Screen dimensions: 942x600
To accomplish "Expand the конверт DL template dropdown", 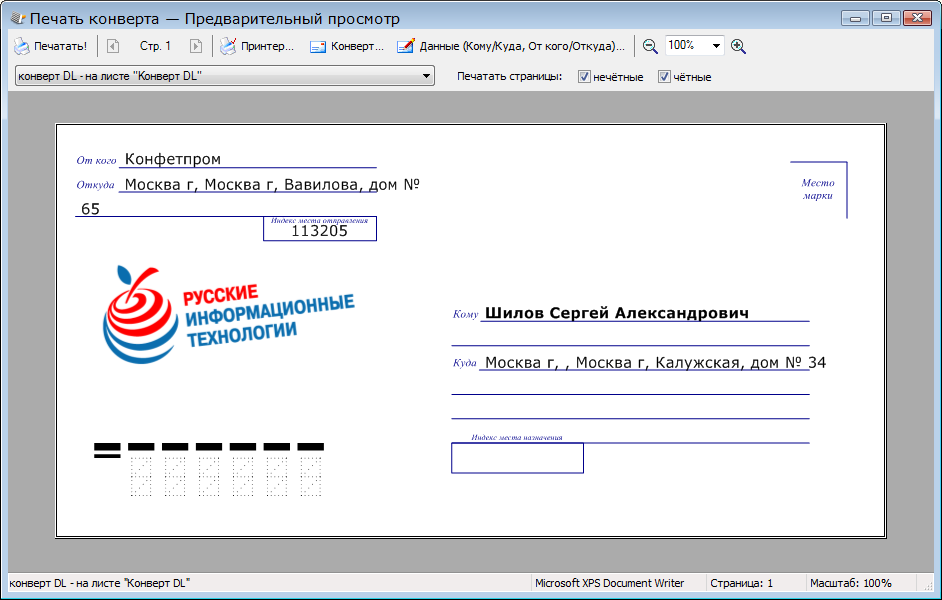I will pyautogui.click(x=426, y=76).
